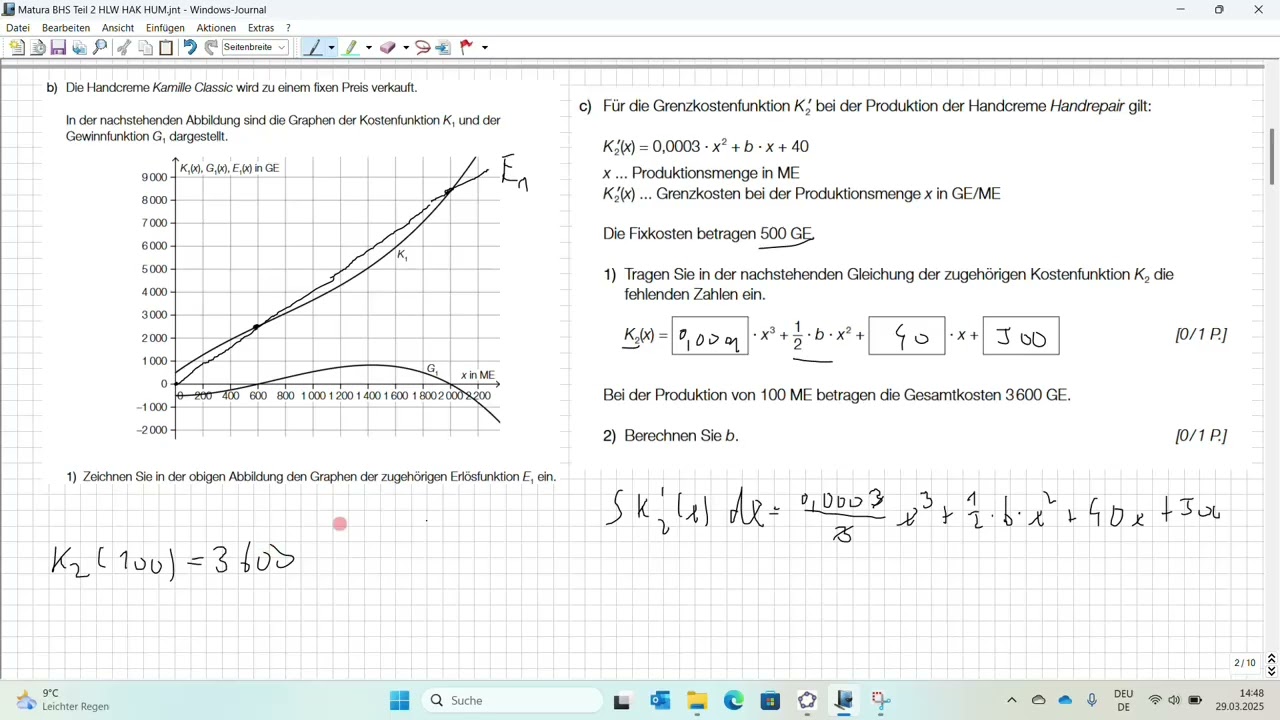Undo the last ink stroke
The width and height of the screenshot is (1280, 720).
point(190,47)
